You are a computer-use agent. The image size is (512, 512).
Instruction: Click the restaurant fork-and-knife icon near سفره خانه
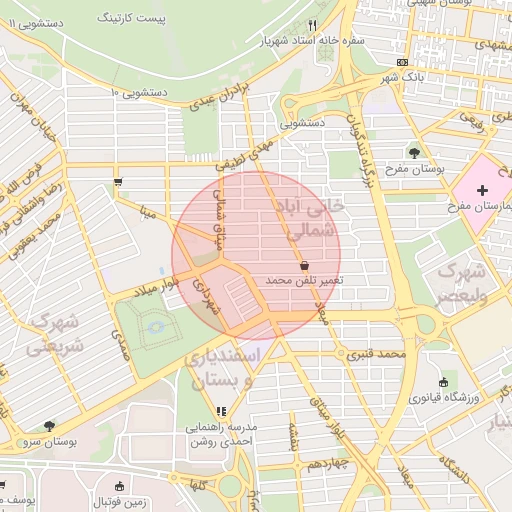click(x=312, y=25)
